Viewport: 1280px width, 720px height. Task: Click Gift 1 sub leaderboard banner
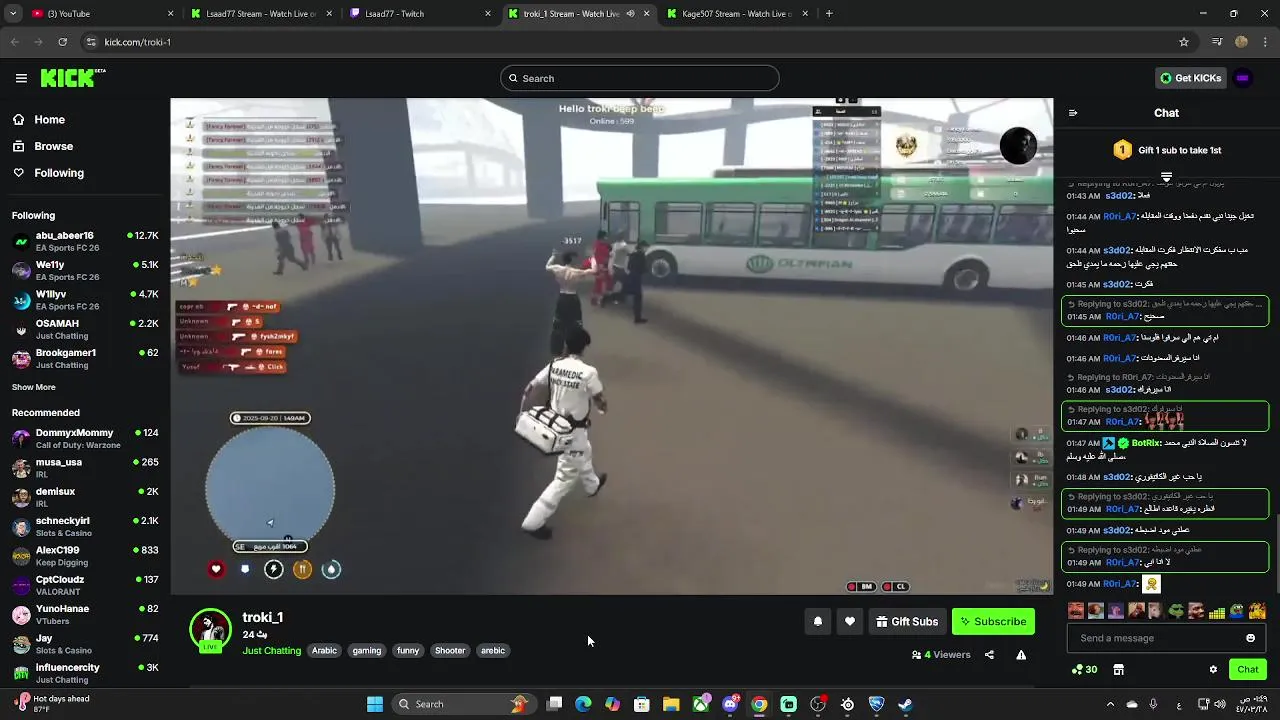(1166, 150)
